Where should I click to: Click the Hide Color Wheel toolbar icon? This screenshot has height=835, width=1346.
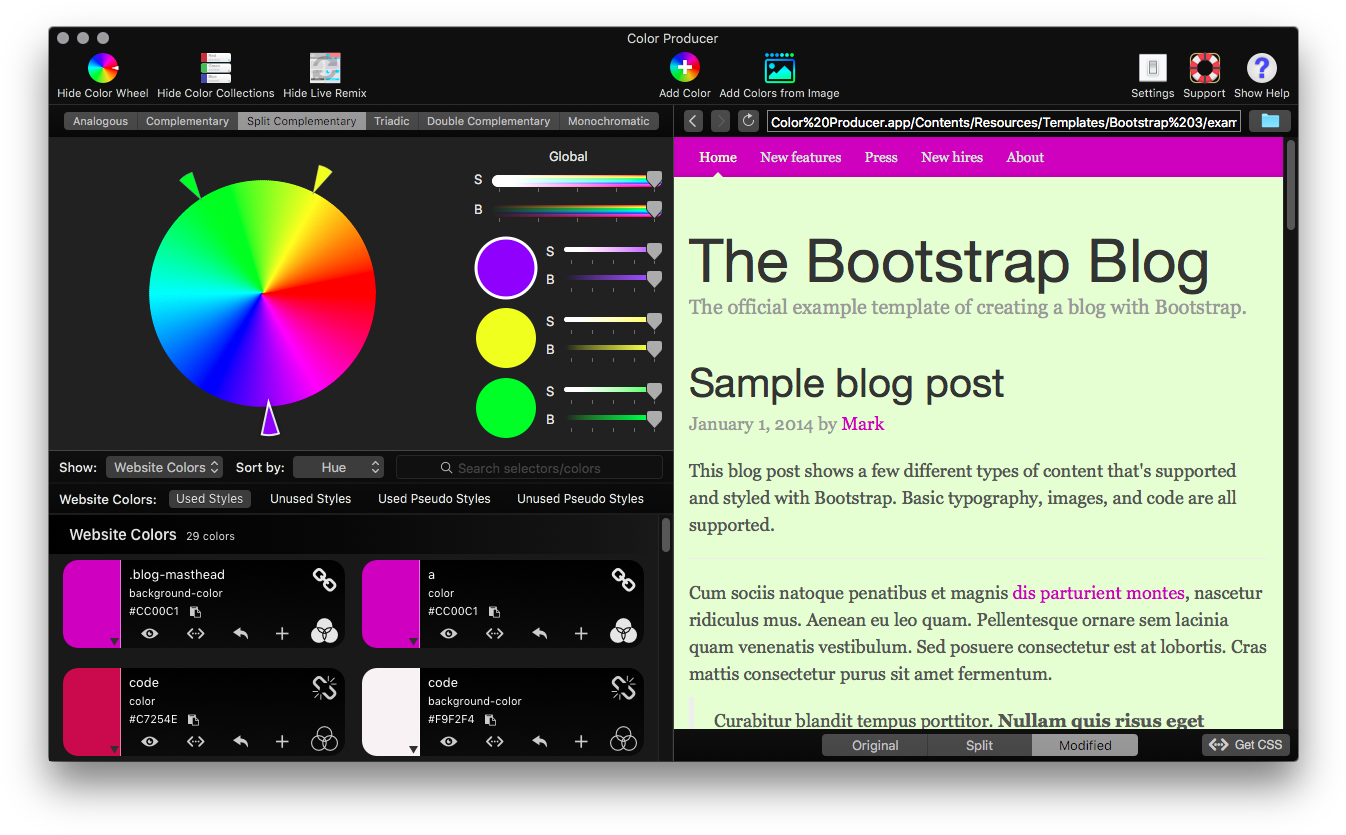click(103, 68)
